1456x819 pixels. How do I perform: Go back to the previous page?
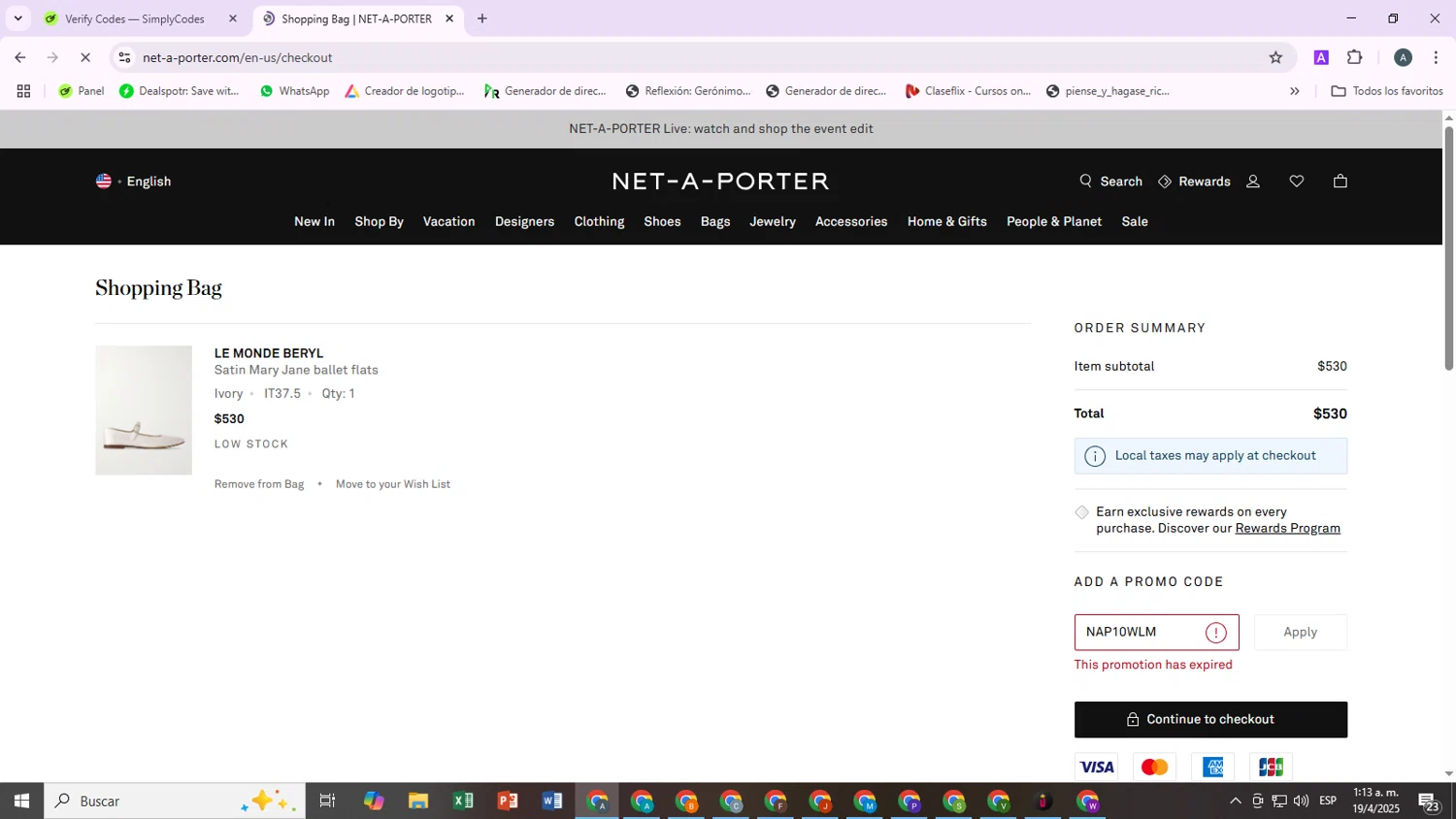[x=20, y=58]
